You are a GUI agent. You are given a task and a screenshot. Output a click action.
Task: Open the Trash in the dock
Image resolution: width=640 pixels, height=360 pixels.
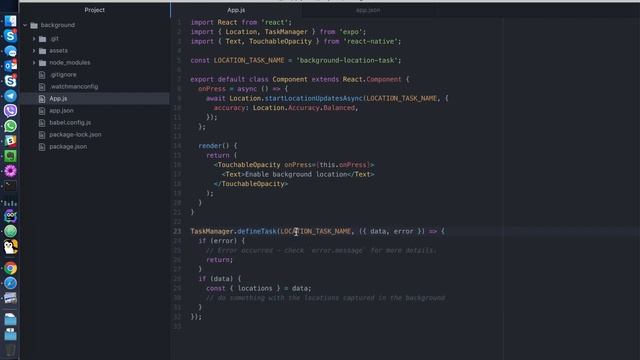(10, 351)
